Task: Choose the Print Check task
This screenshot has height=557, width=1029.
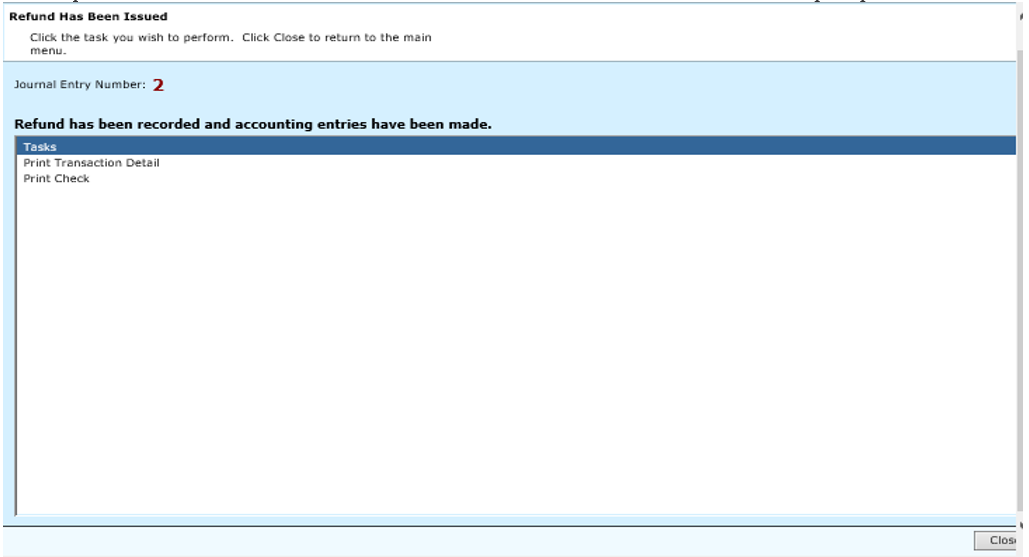Action: pos(56,179)
